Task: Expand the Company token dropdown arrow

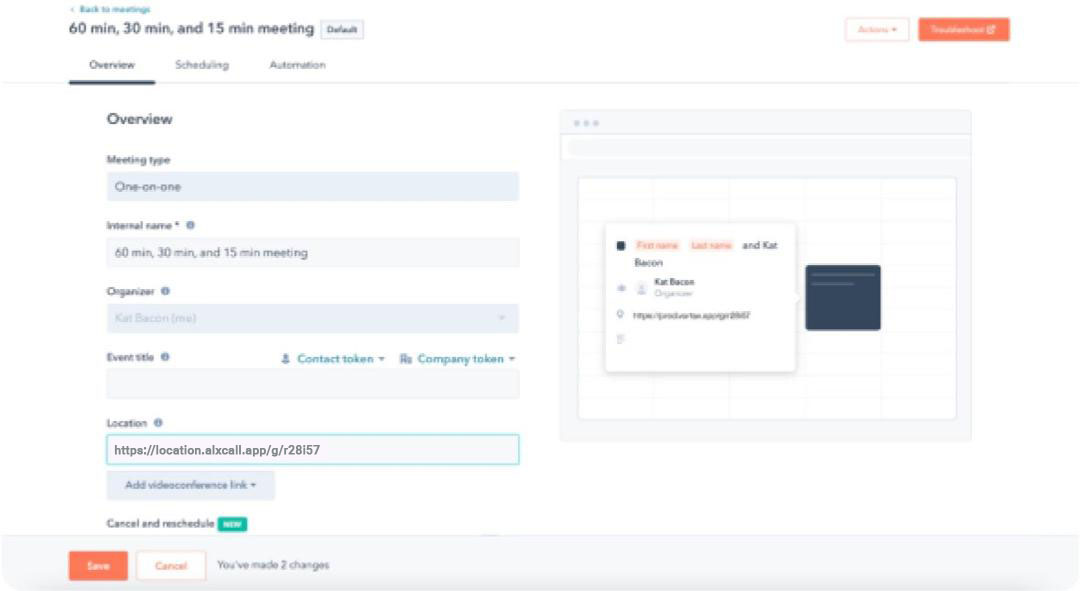Action: (512, 359)
